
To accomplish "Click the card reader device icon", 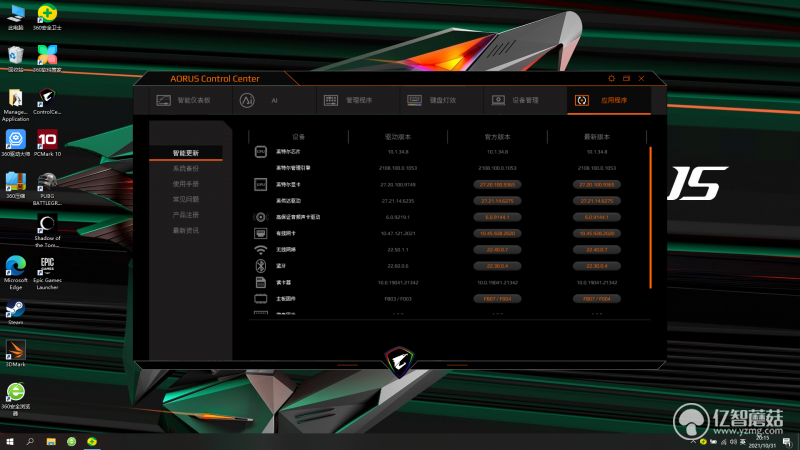I will pos(261,282).
